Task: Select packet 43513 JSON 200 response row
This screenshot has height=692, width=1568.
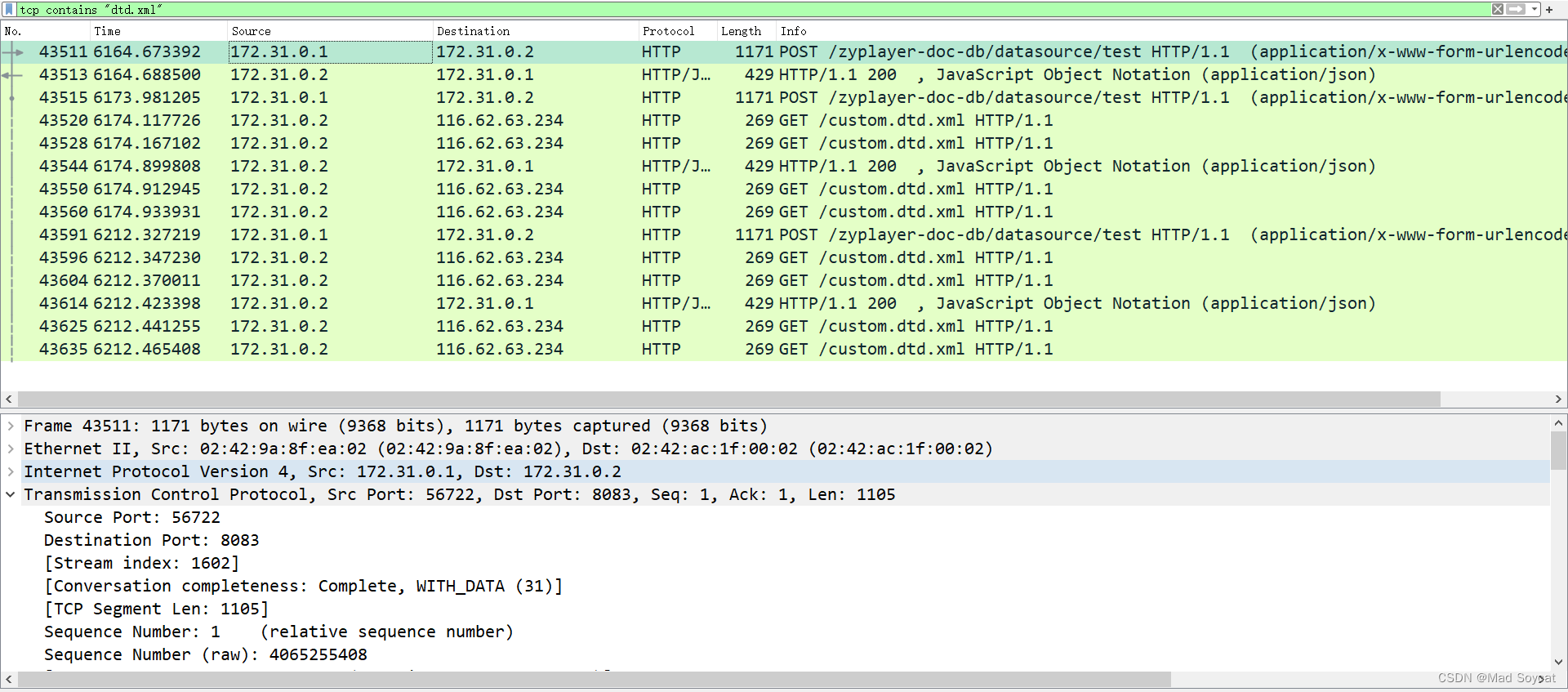Action: coord(784,74)
